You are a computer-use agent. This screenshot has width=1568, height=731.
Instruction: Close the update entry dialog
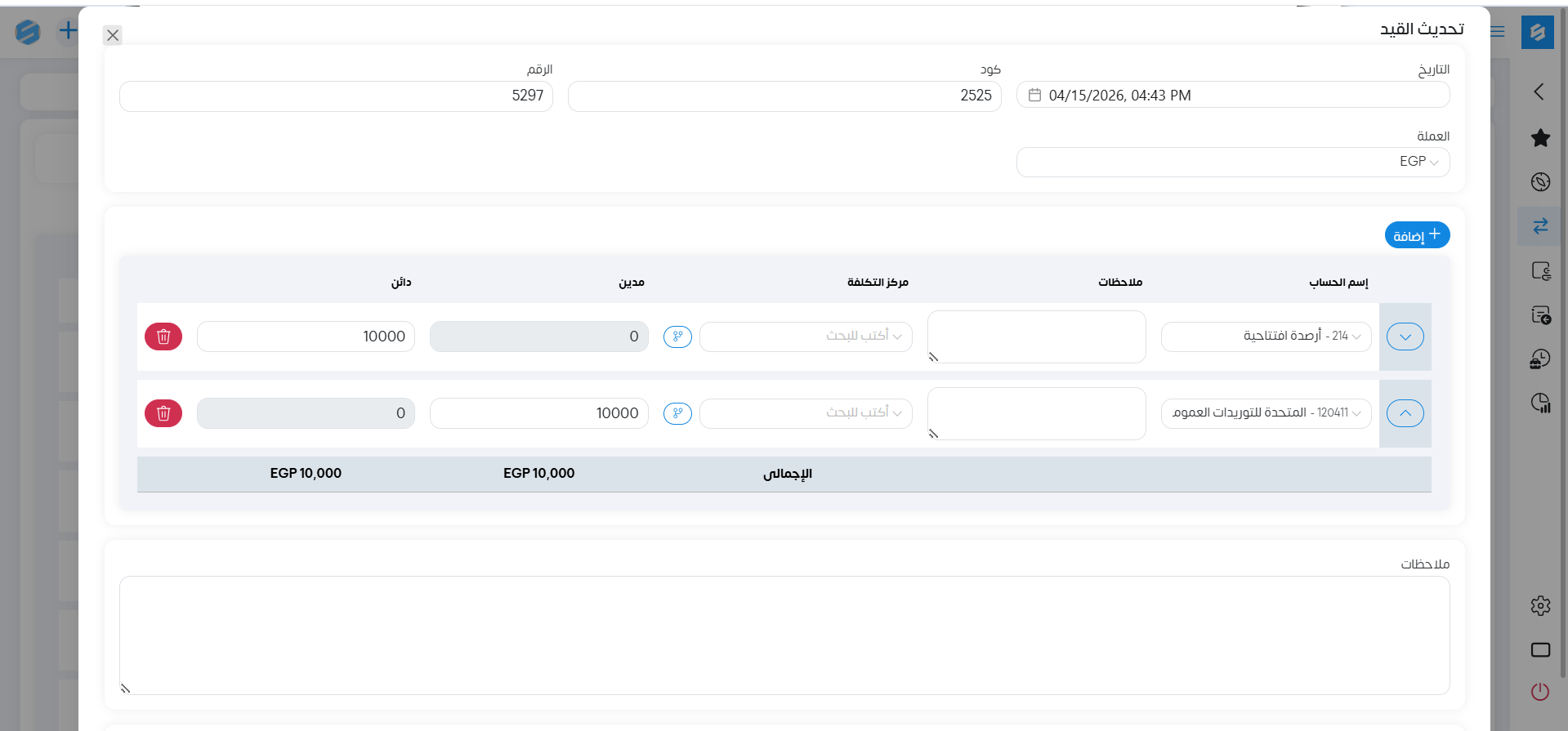point(113,35)
